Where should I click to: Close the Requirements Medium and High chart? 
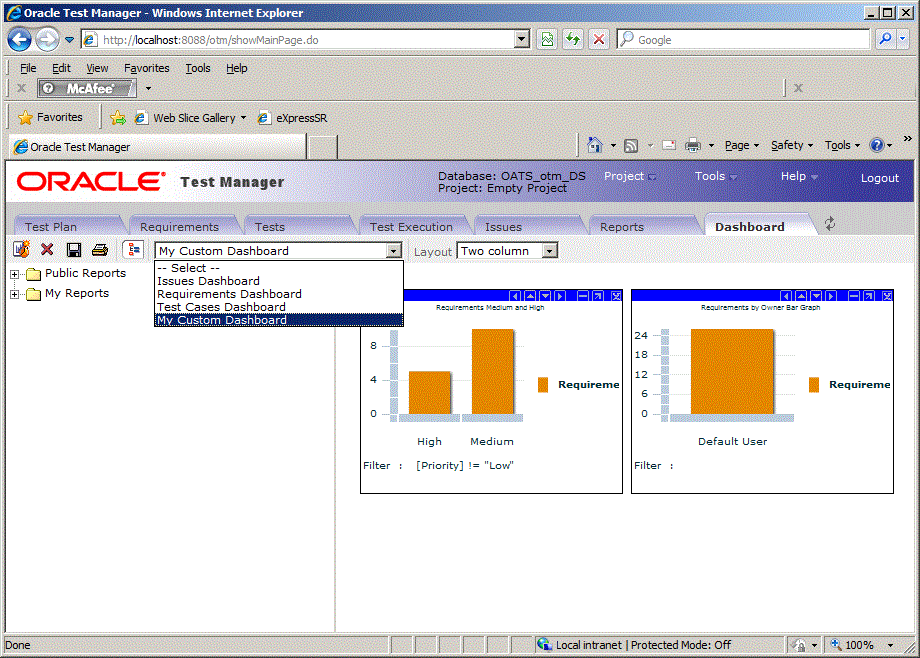pos(616,296)
